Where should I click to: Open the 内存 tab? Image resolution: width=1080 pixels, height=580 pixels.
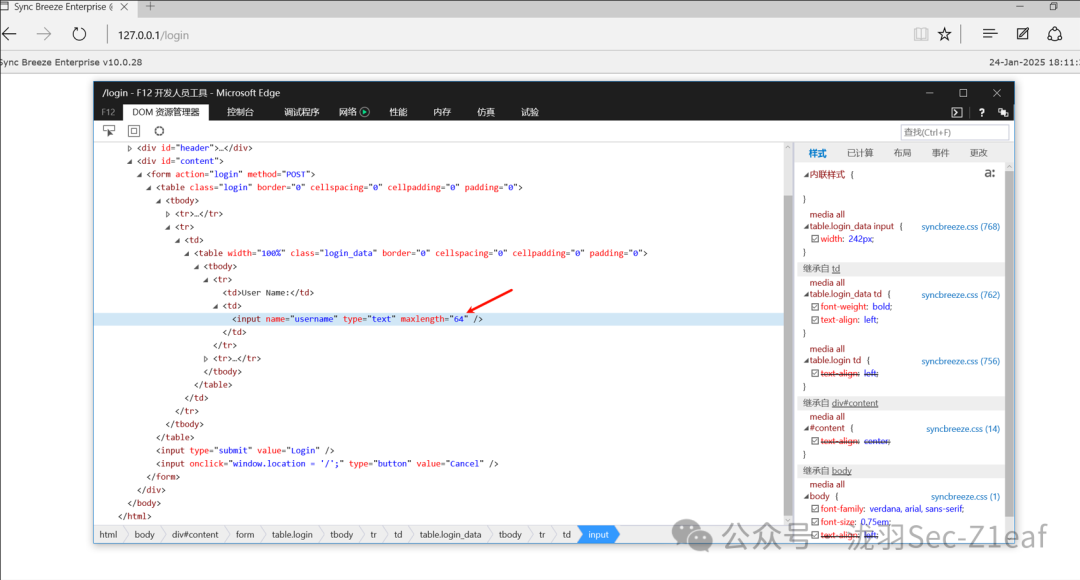click(x=442, y=112)
